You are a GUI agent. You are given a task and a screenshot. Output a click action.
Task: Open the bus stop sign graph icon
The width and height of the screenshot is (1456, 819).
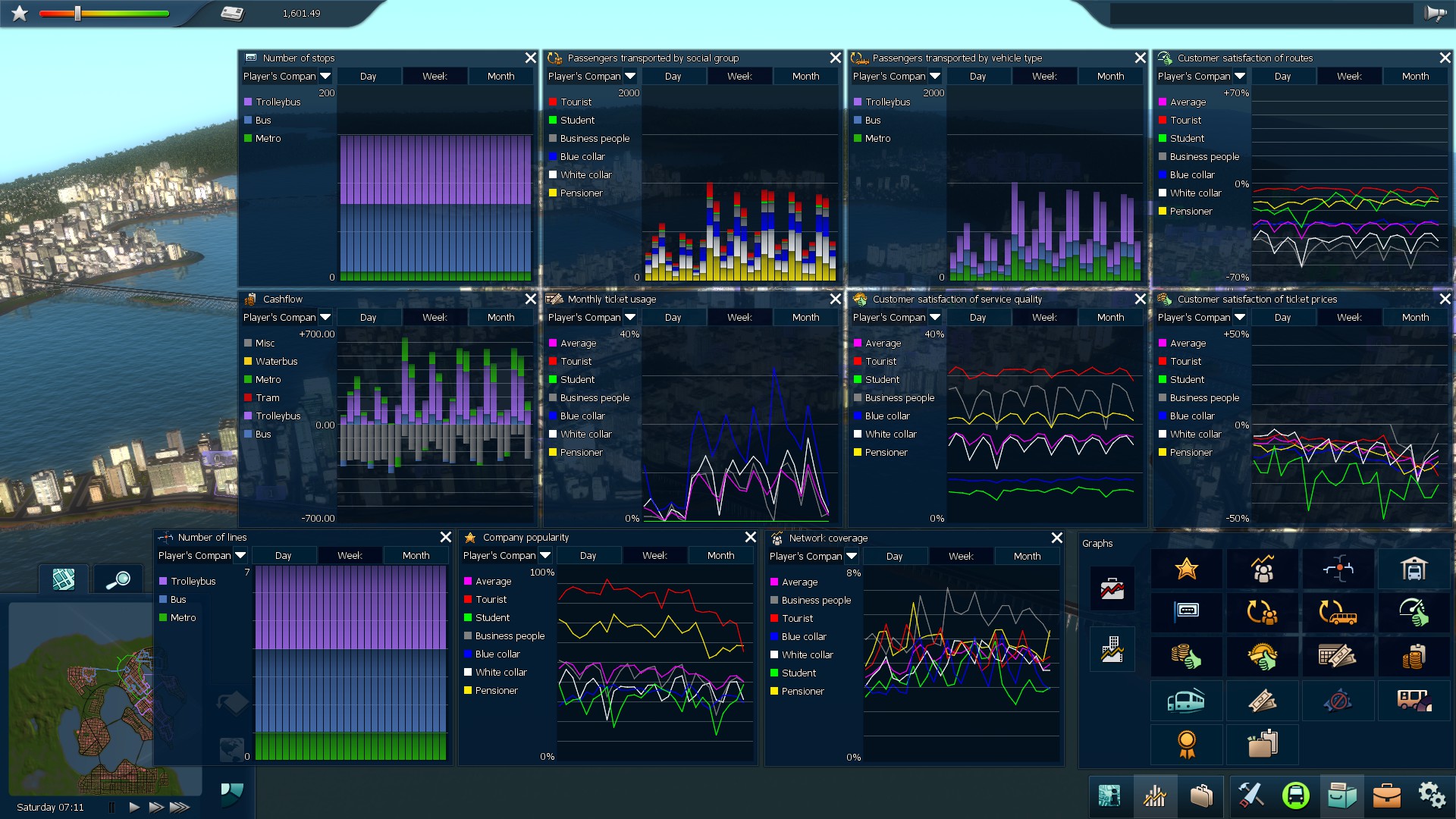pyautogui.click(x=1186, y=611)
